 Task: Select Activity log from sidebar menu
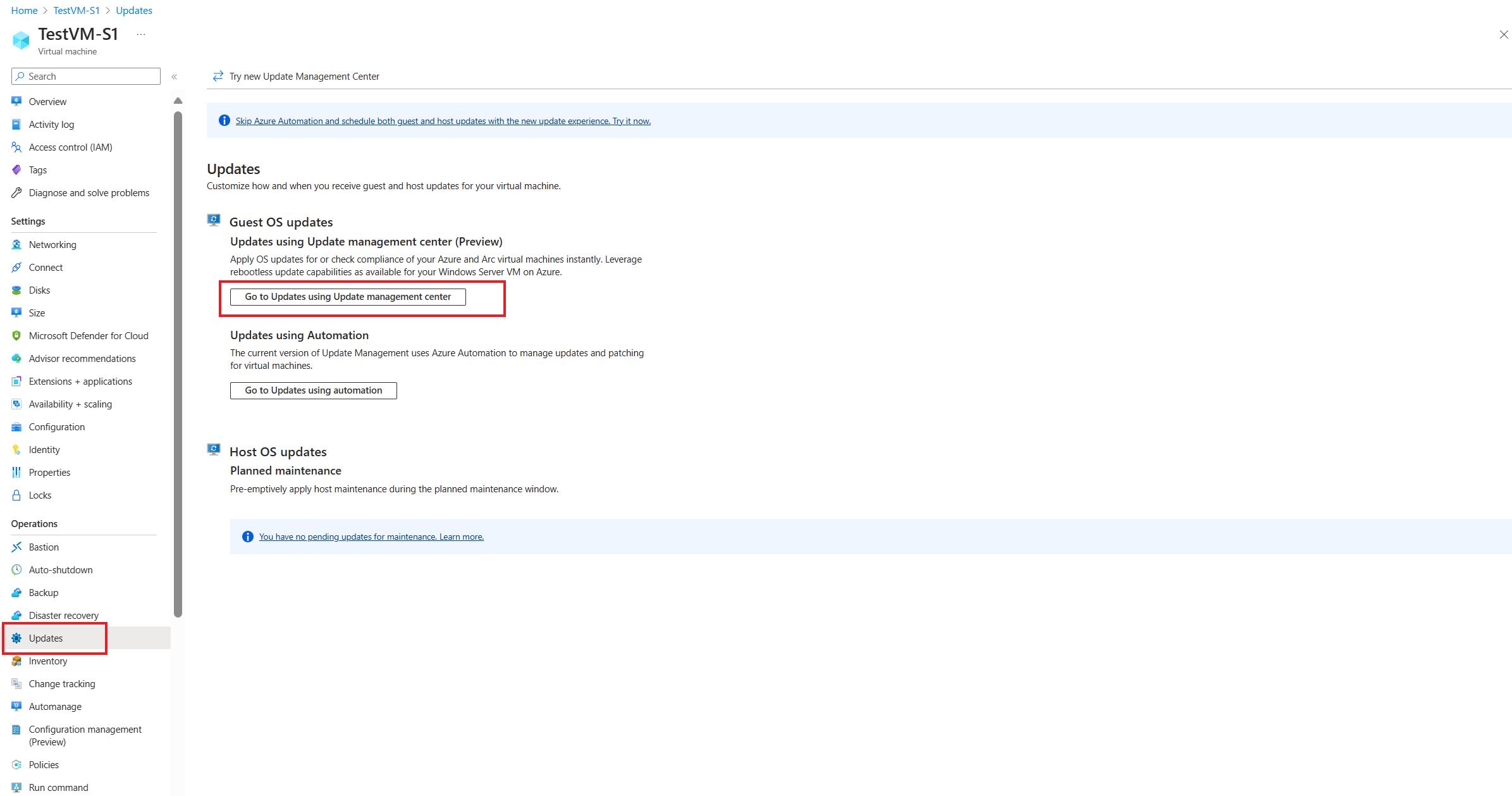52,124
